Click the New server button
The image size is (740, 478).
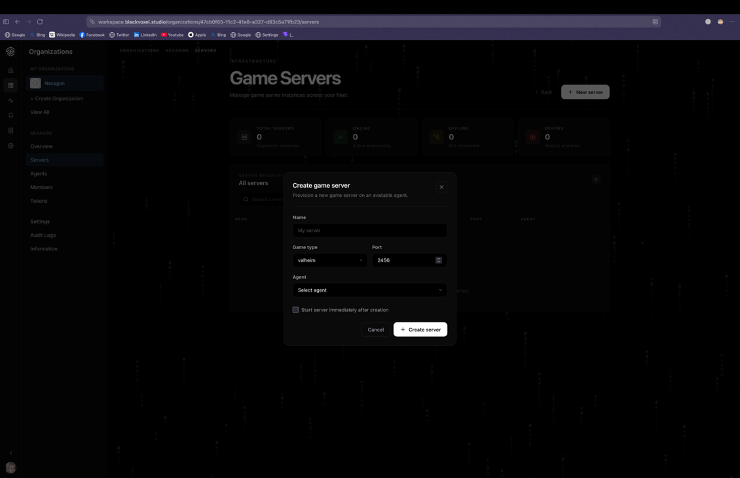(585, 92)
